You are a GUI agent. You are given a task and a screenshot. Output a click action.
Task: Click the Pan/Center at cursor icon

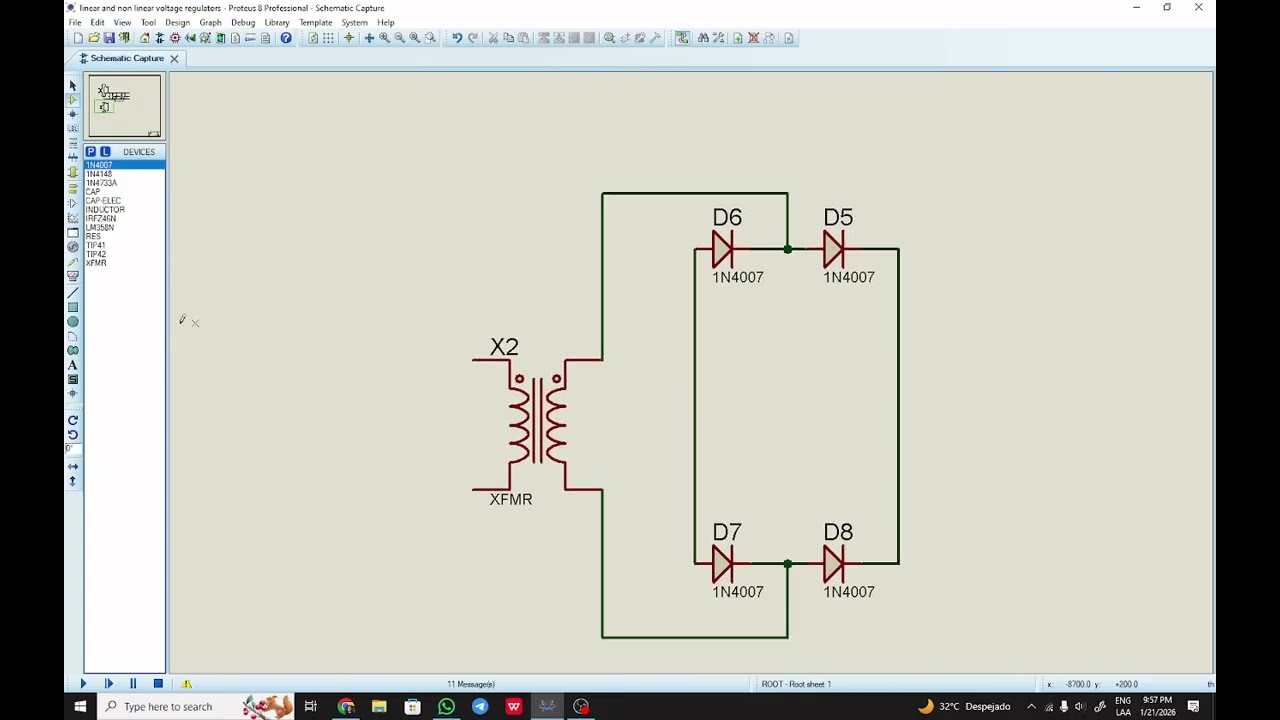pyautogui.click(x=369, y=38)
